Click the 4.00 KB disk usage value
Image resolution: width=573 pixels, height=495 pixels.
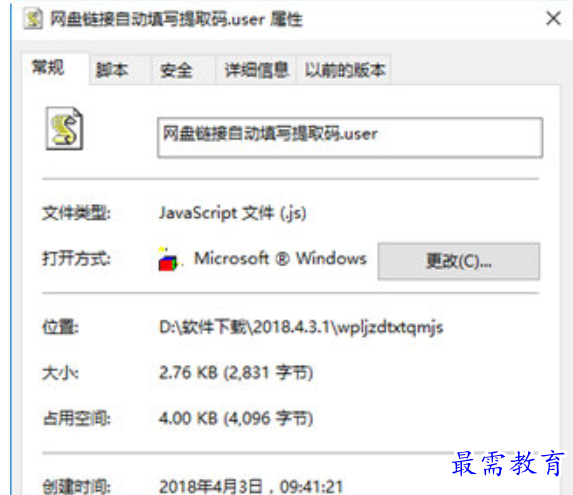[236, 418]
